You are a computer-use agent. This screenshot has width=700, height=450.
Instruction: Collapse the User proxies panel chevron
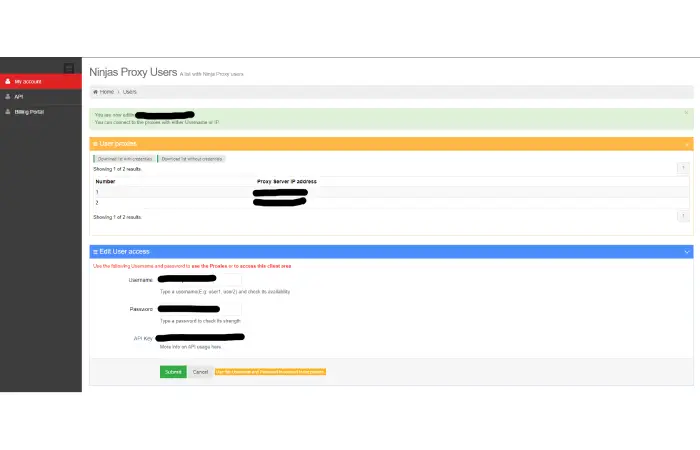[687, 144]
